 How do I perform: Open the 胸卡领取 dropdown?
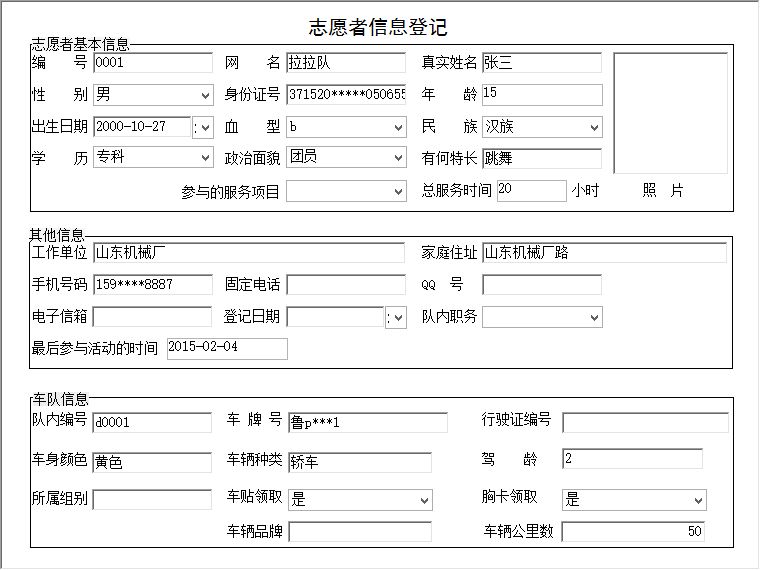[634, 500]
